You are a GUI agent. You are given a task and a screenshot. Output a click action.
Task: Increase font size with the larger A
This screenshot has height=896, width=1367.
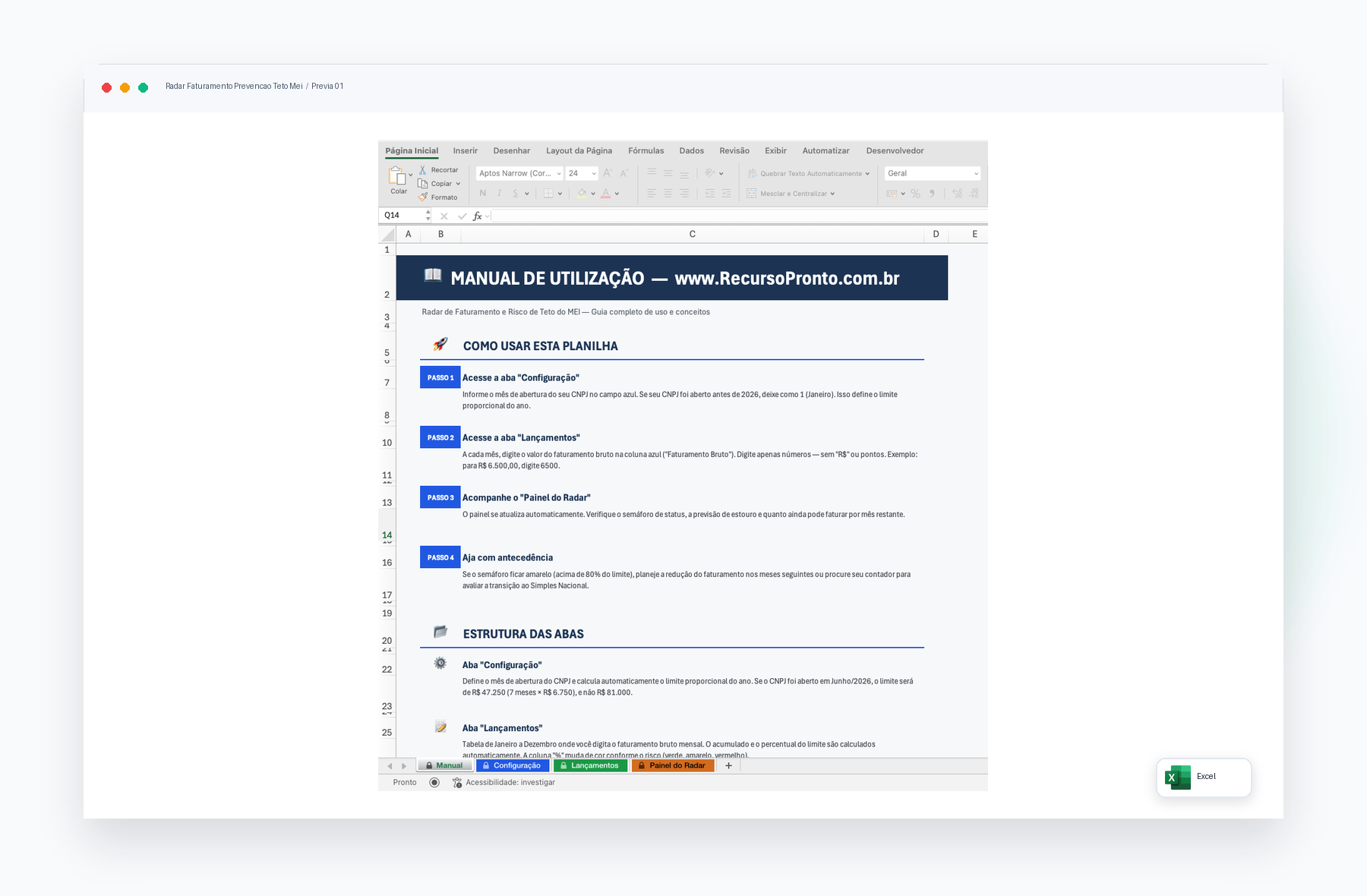pyautogui.click(x=608, y=173)
